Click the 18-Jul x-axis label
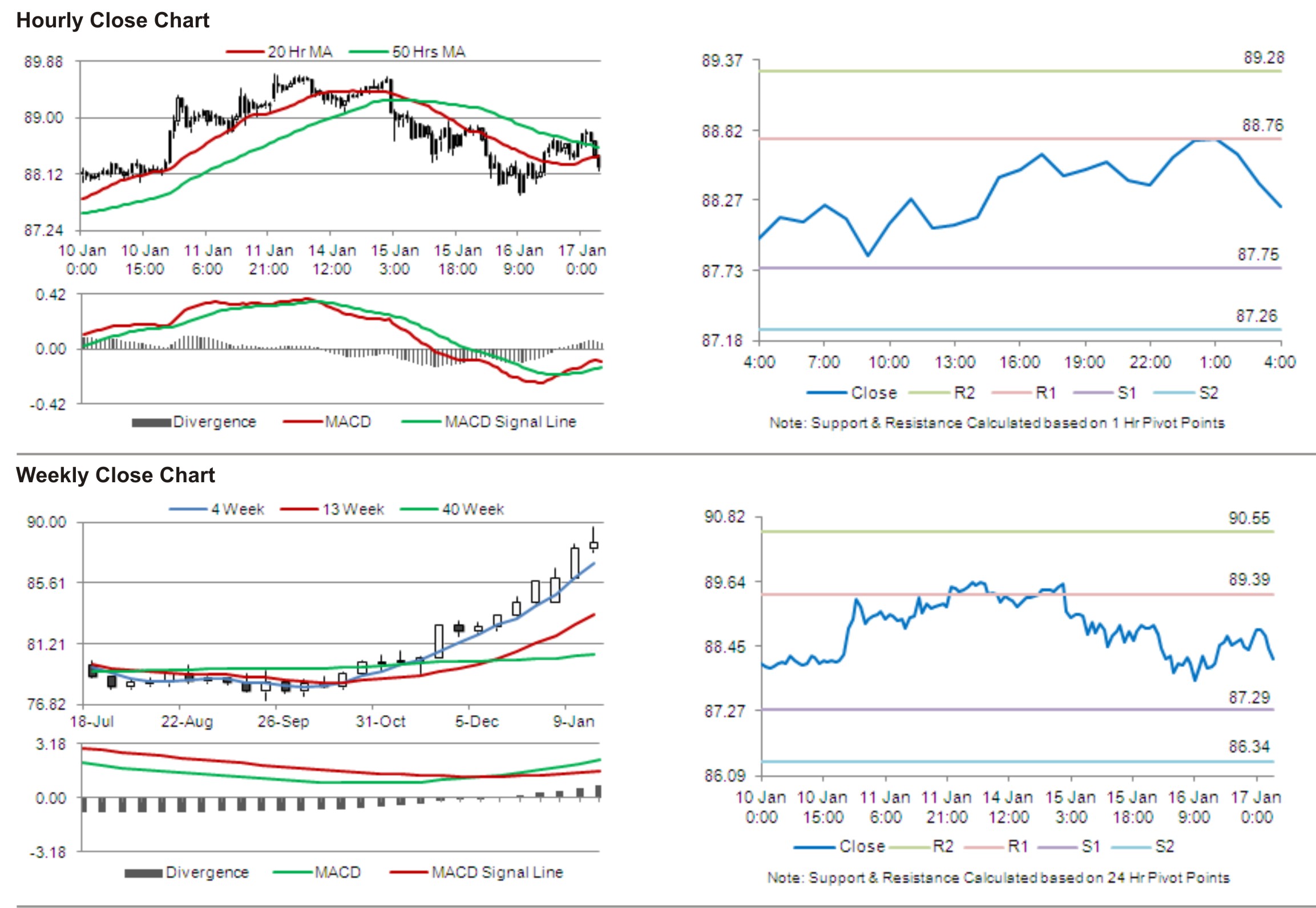This screenshot has width=1316, height=908. tap(92, 721)
